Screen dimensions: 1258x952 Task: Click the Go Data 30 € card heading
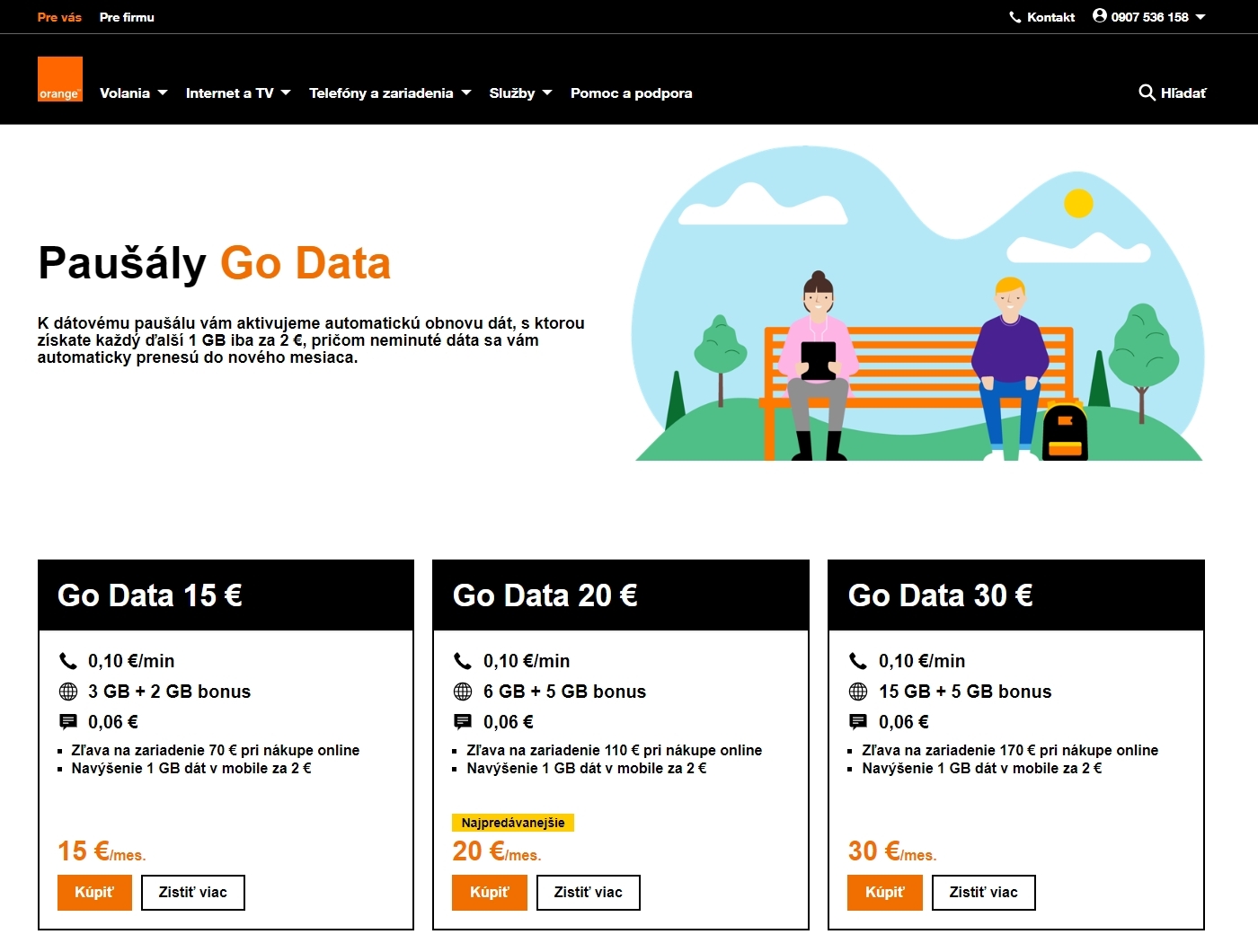[941, 595]
